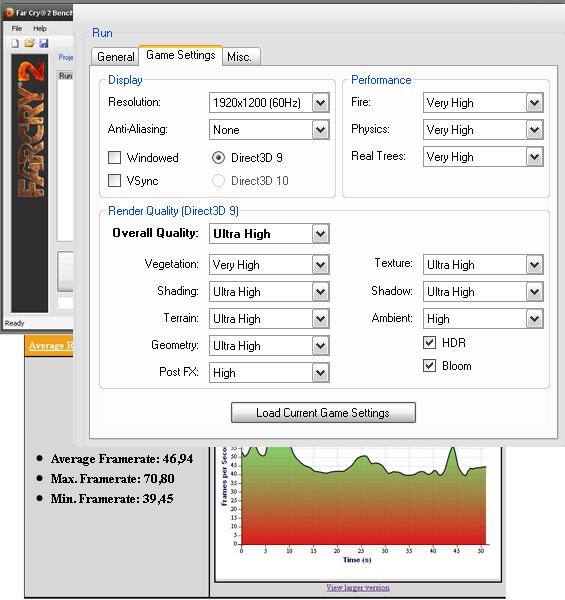Click the Average Framerate: 46,94 text
565x600 pixels.
point(122,458)
